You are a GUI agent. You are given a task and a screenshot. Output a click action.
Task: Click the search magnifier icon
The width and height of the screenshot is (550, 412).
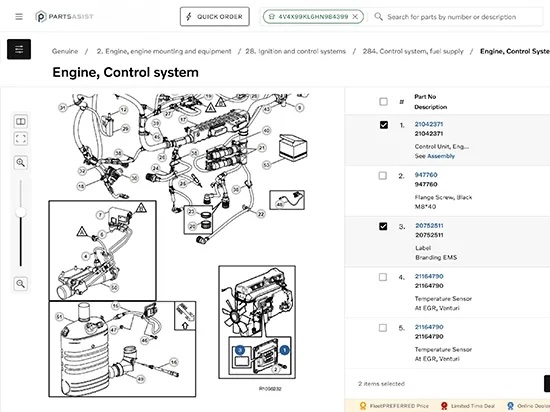(x=378, y=16)
